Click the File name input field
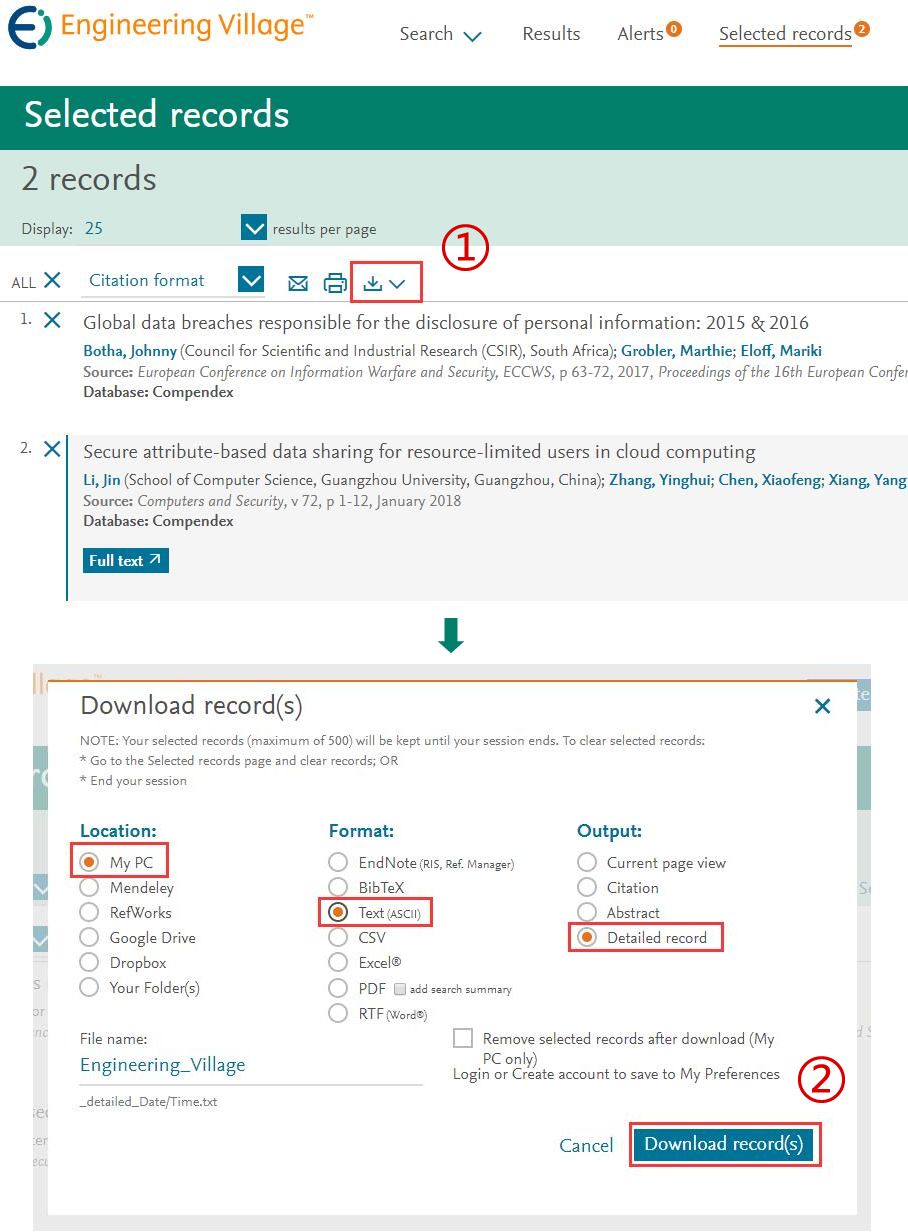This screenshot has height=1232, width=908. tap(251, 1066)
